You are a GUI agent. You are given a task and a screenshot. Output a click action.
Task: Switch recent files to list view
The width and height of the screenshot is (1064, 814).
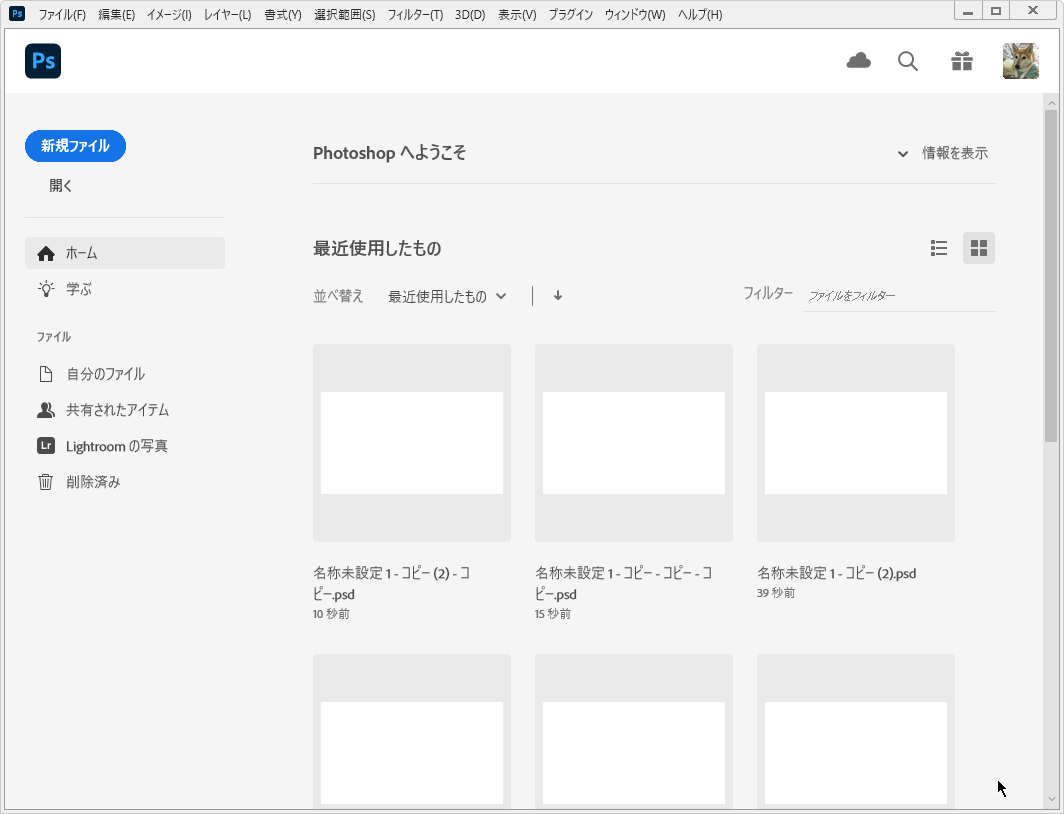pyautogui.click(x=938, y=248)
